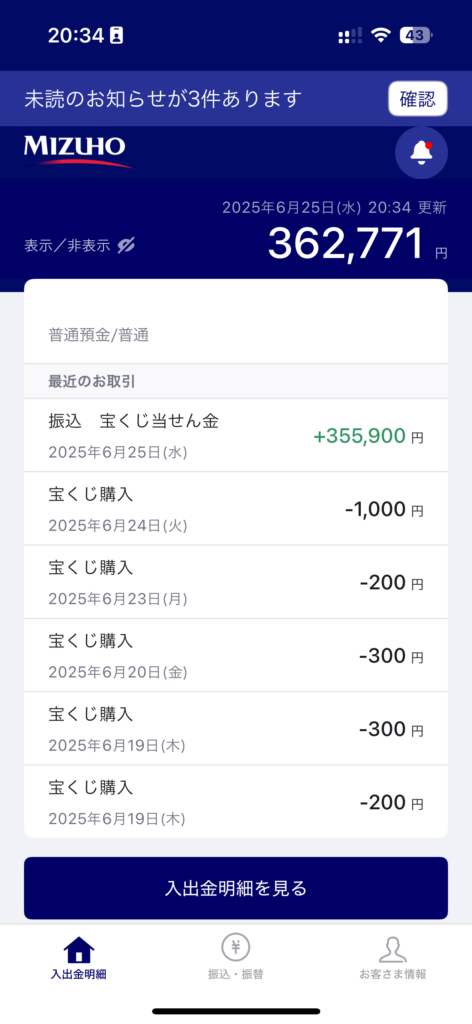Tap the battery indicator
The width and height of the screenshot is (472, 1024).
[416, 35]
